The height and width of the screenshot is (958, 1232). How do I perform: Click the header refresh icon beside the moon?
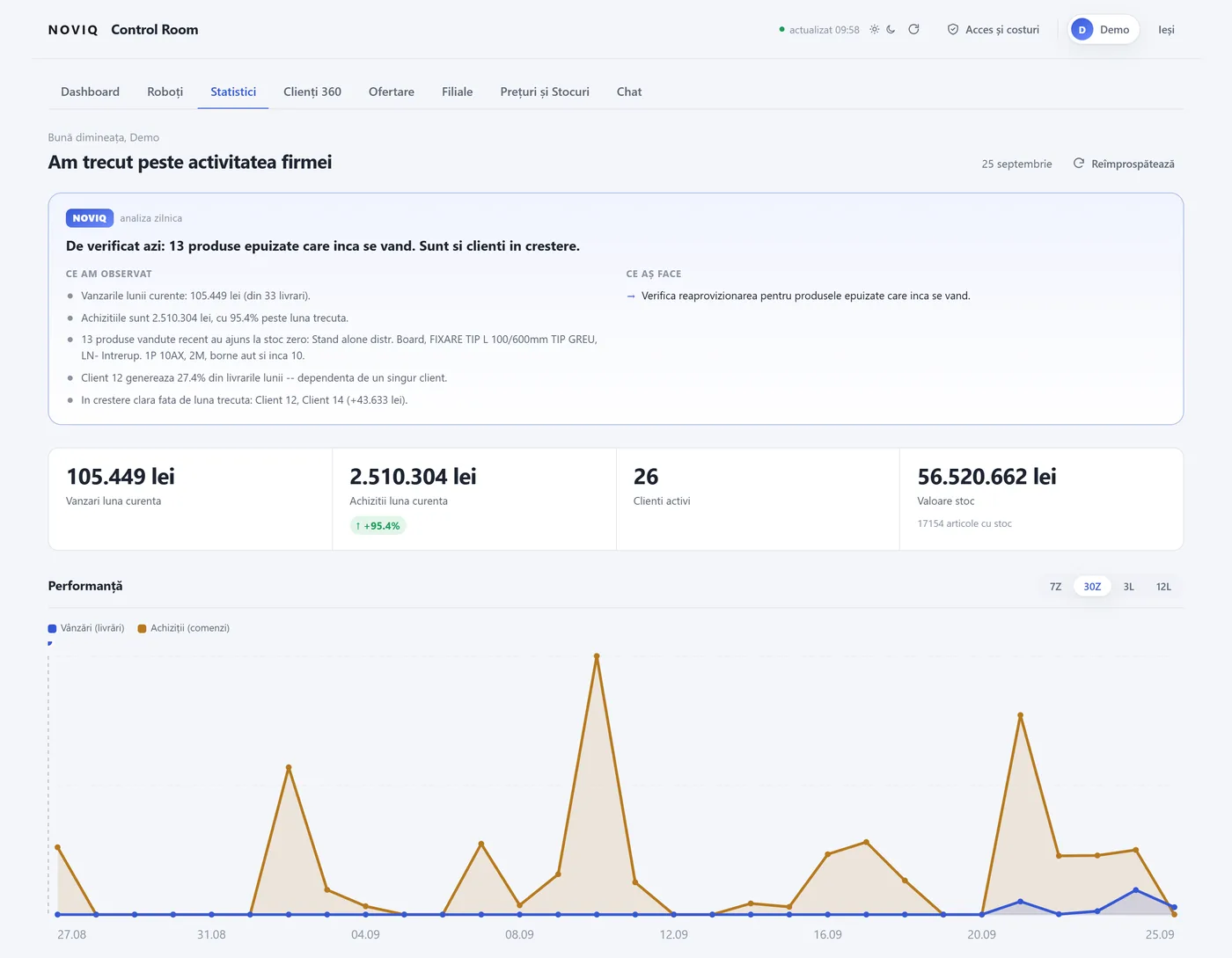pyautogui.click(x=913, y=29)
